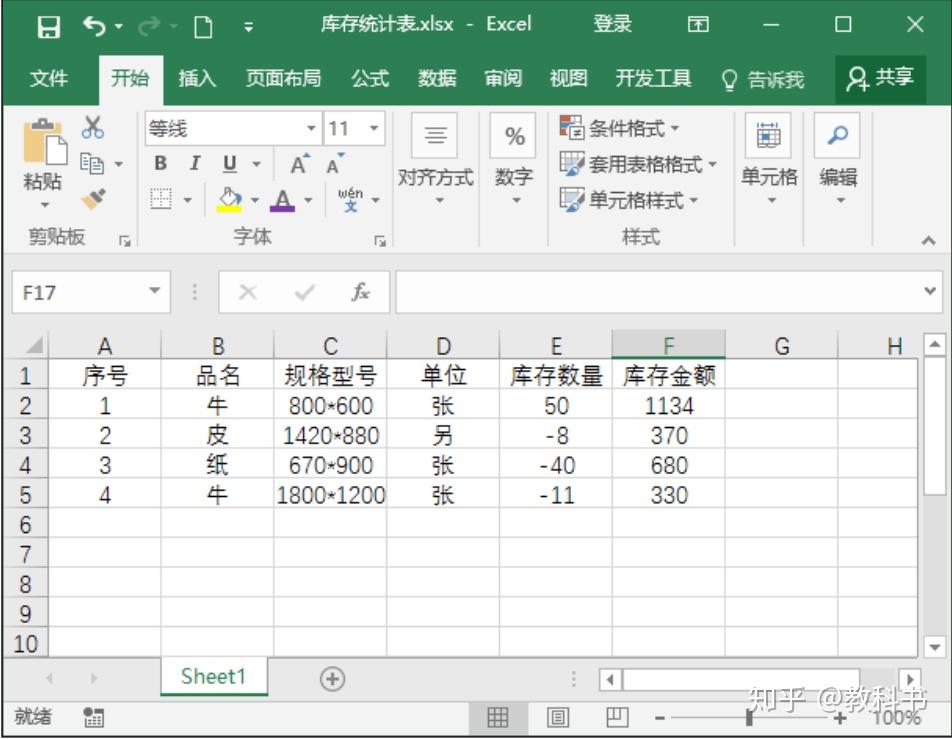Click the 共享 share button
952x739 pixels.
pos(880,78)
